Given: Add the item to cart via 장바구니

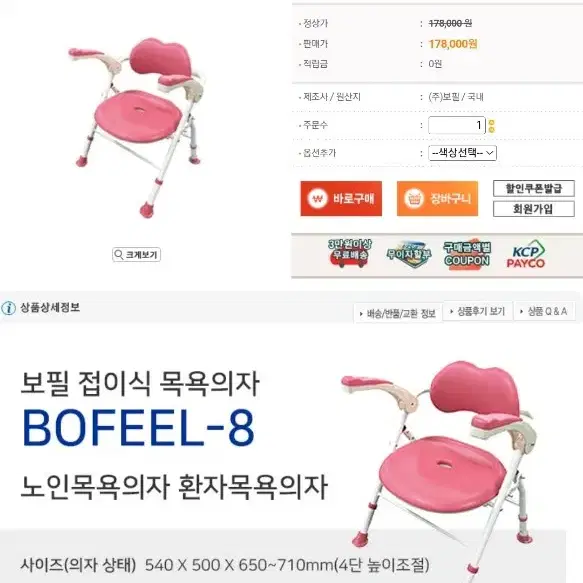Looking at the screenshot, I should pyautogui.click(x=437, y=199).
